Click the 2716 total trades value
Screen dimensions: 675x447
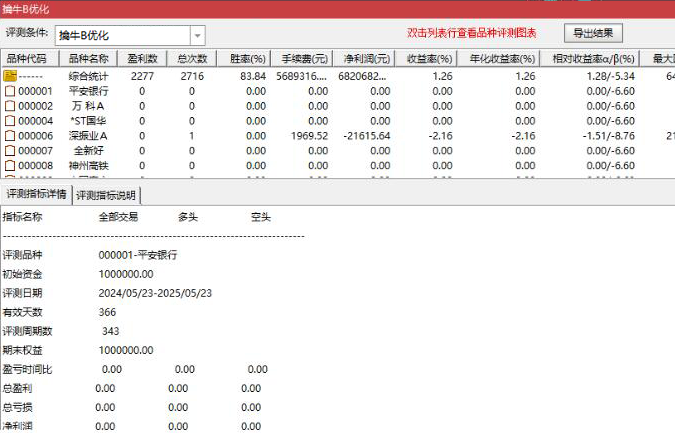[192, 76]
